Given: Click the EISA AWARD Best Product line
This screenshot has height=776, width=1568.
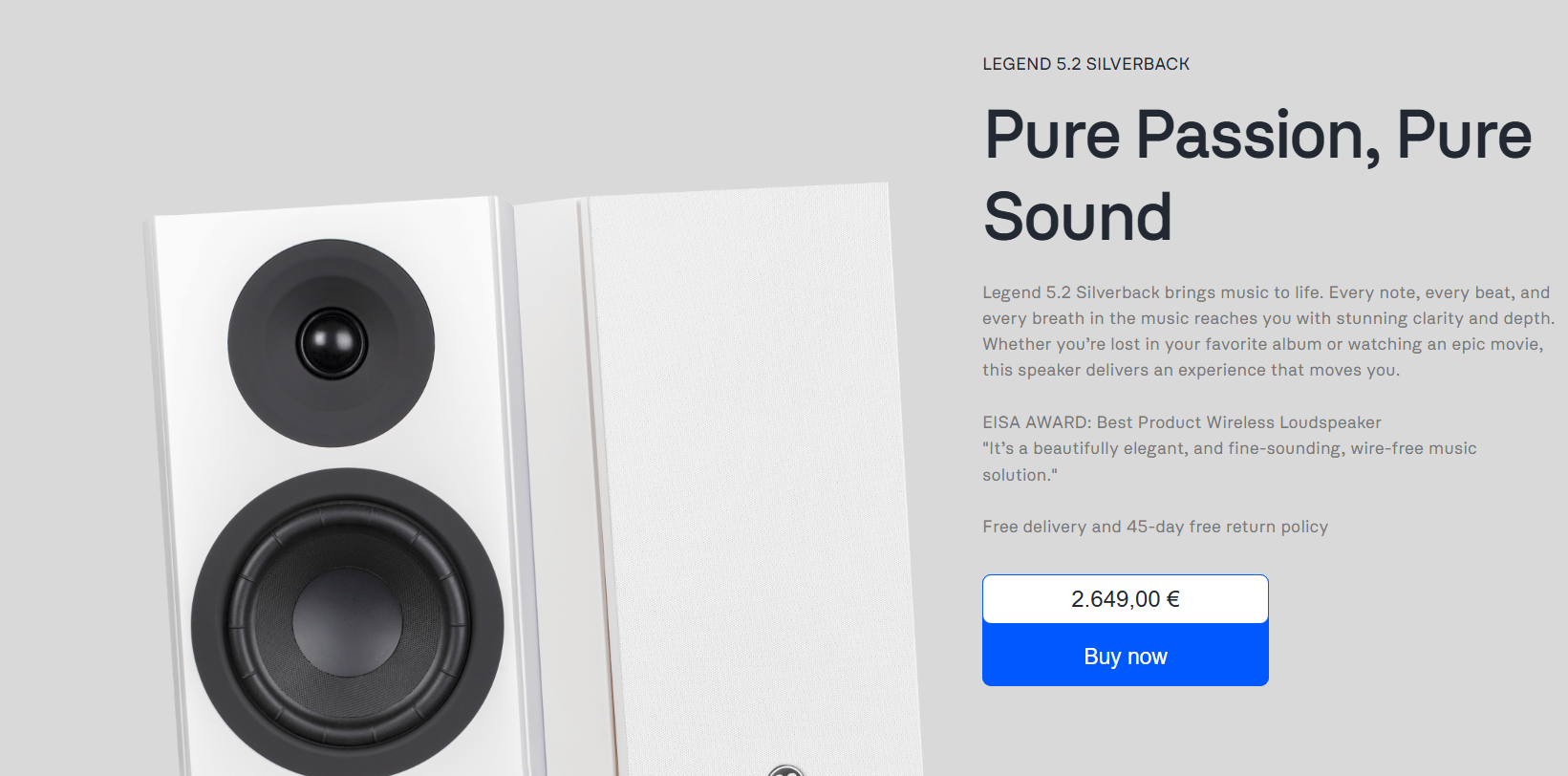Looking at the screenshot, I should coord(1181,422).
